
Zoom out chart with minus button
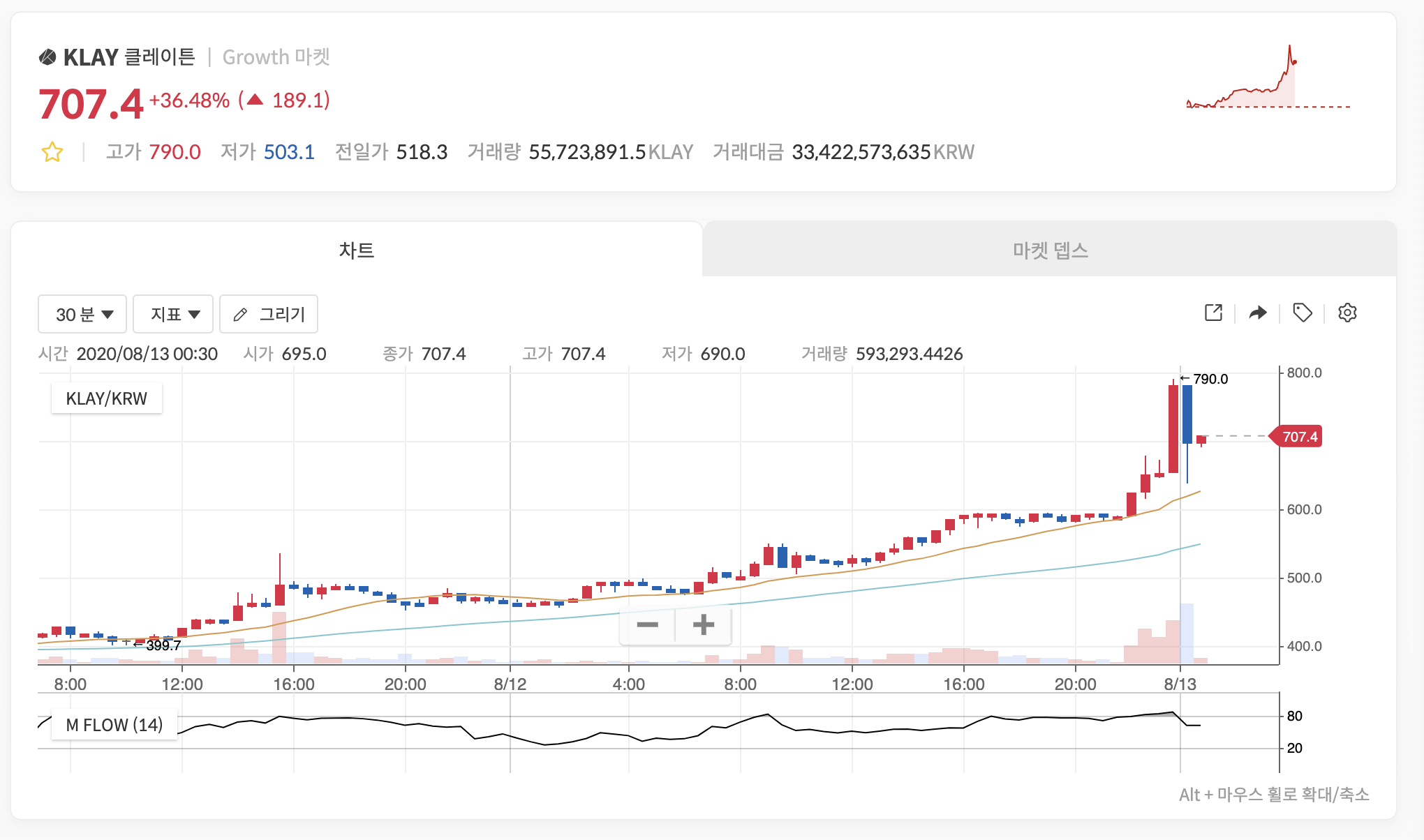coord(647,624)
